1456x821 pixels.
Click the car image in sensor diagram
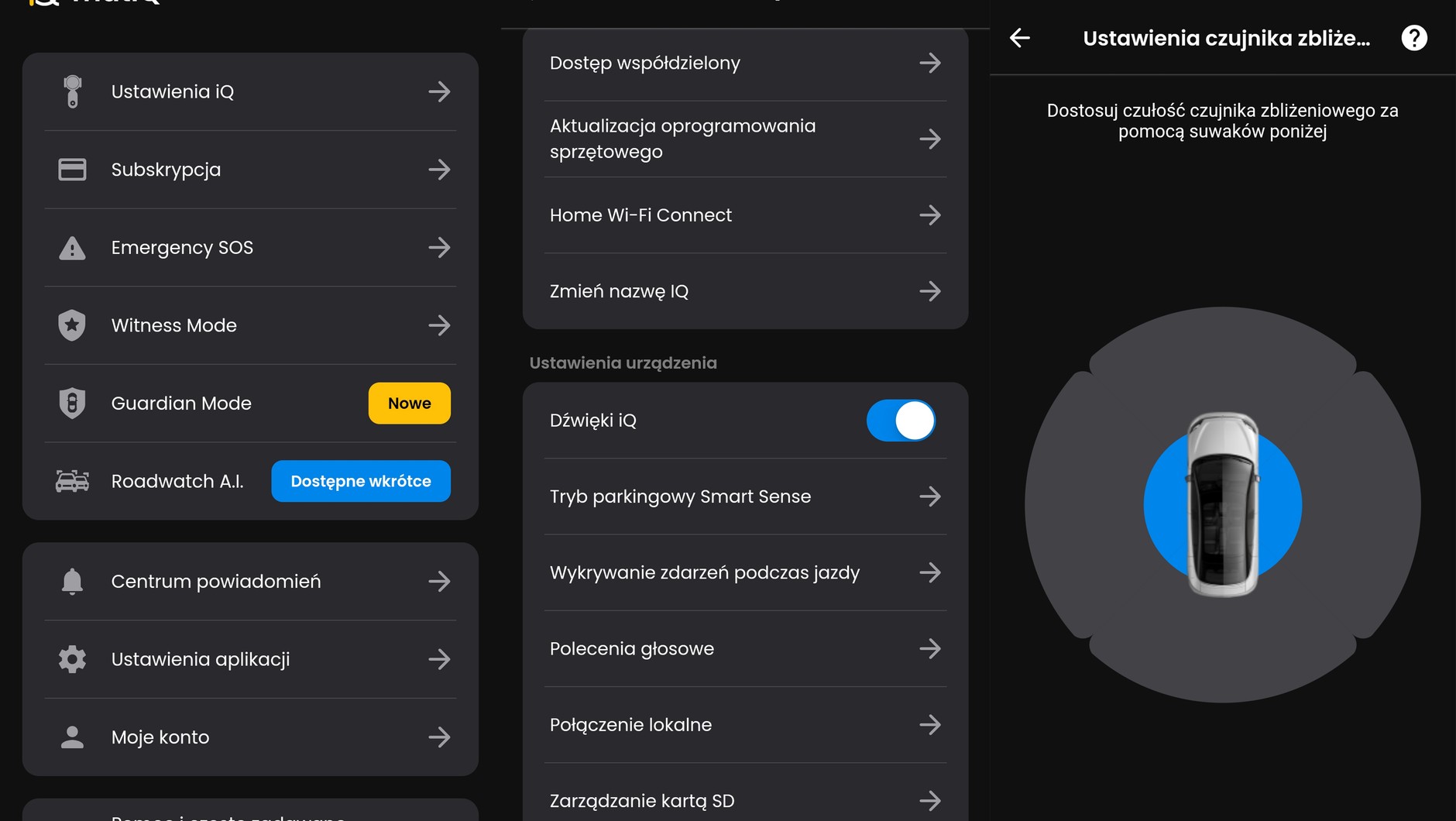[1223, 504]
